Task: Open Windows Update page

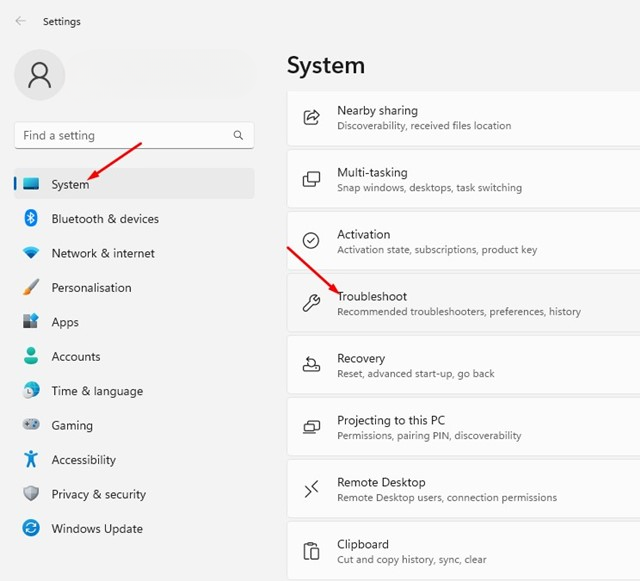Action: [134, 528]
